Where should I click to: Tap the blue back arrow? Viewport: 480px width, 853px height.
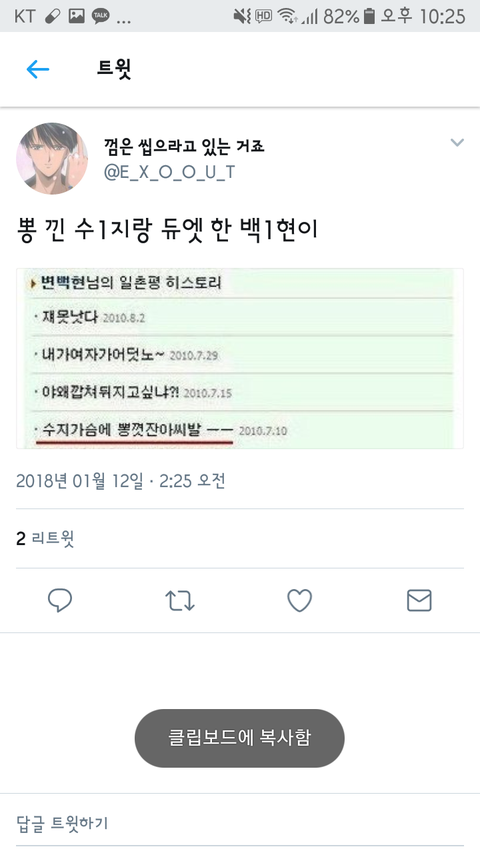[x=38, y=69]
